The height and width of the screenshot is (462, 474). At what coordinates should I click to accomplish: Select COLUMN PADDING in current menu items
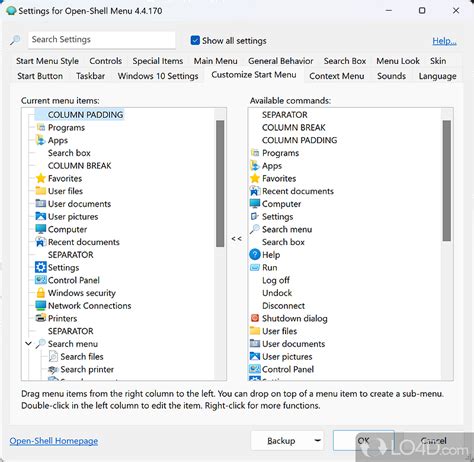pyautogui.click(x=85, y=115)
